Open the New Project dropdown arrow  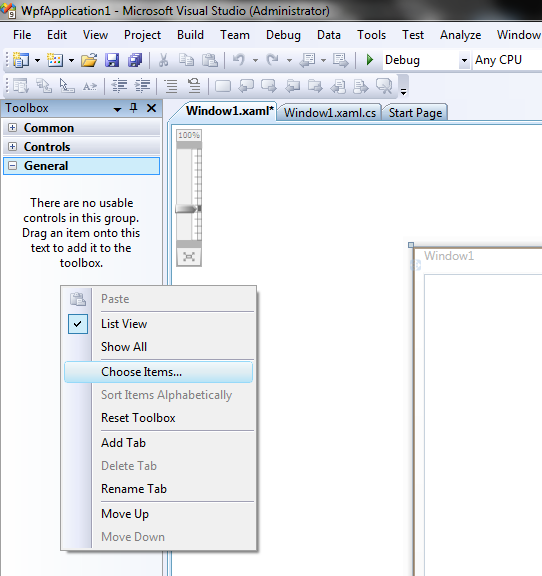(x=37, y=61)
